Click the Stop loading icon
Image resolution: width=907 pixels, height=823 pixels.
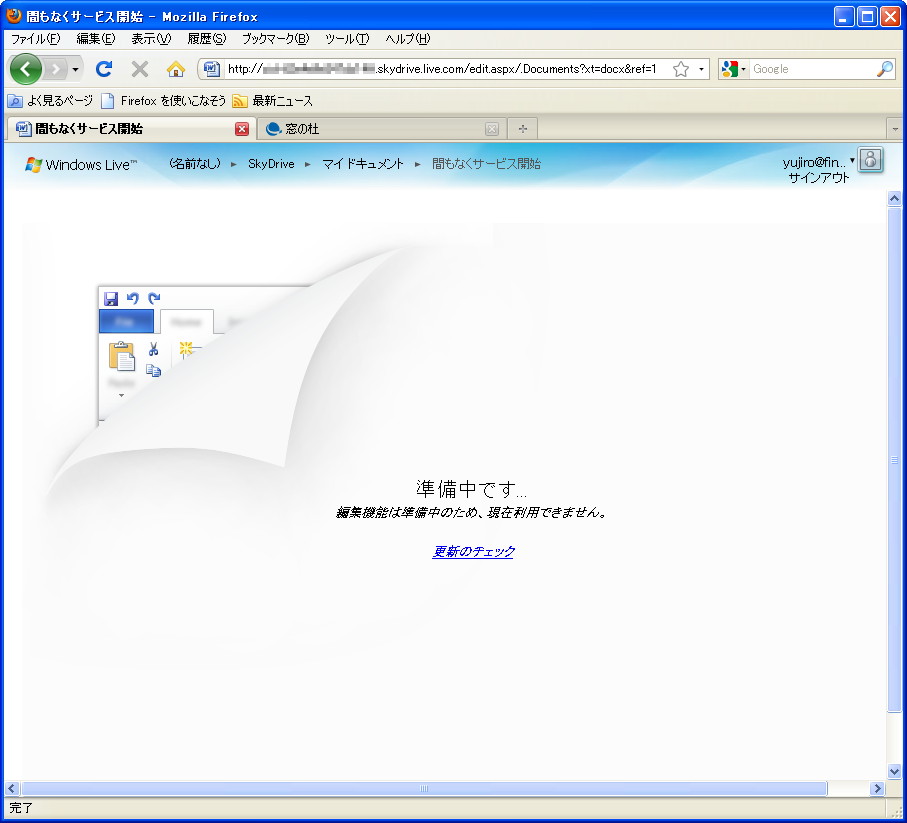coord(139,68)
